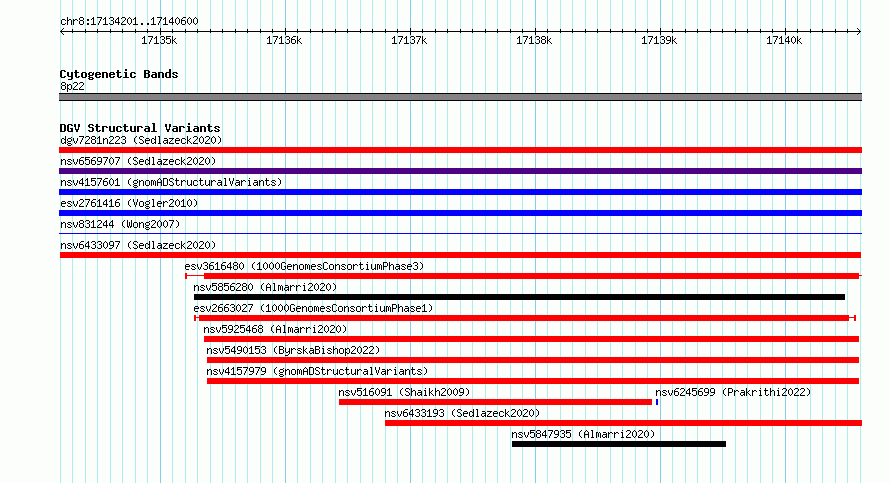
Task: Click the 17137k ruler tick label
Action: [409, 40]
